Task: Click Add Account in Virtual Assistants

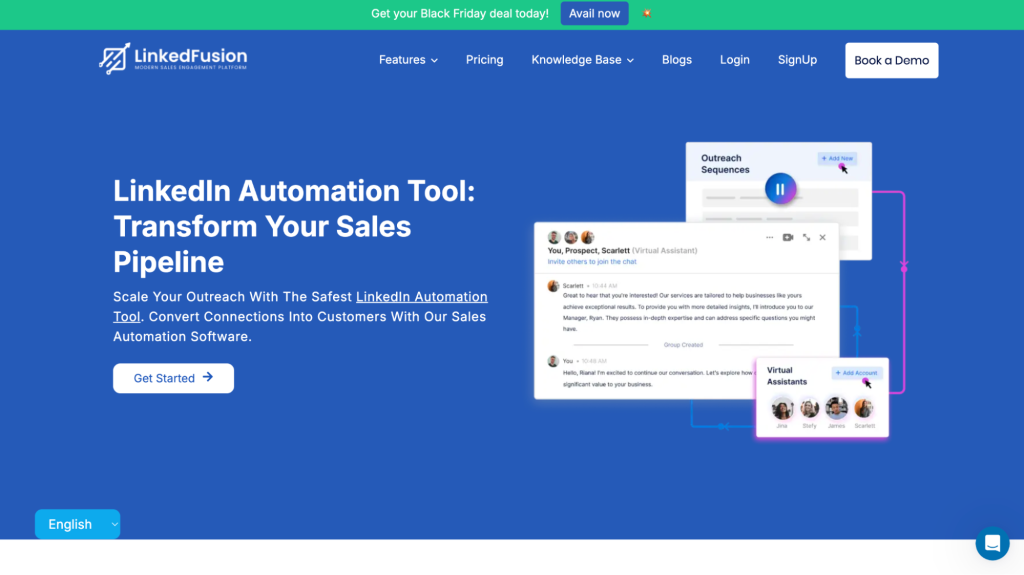Action: [857, 373]
